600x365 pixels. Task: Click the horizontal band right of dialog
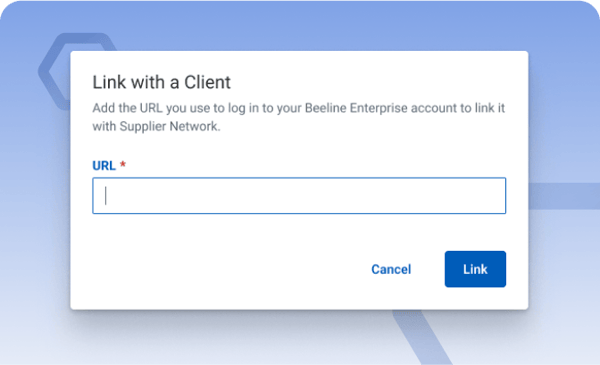tap(564, 196)
